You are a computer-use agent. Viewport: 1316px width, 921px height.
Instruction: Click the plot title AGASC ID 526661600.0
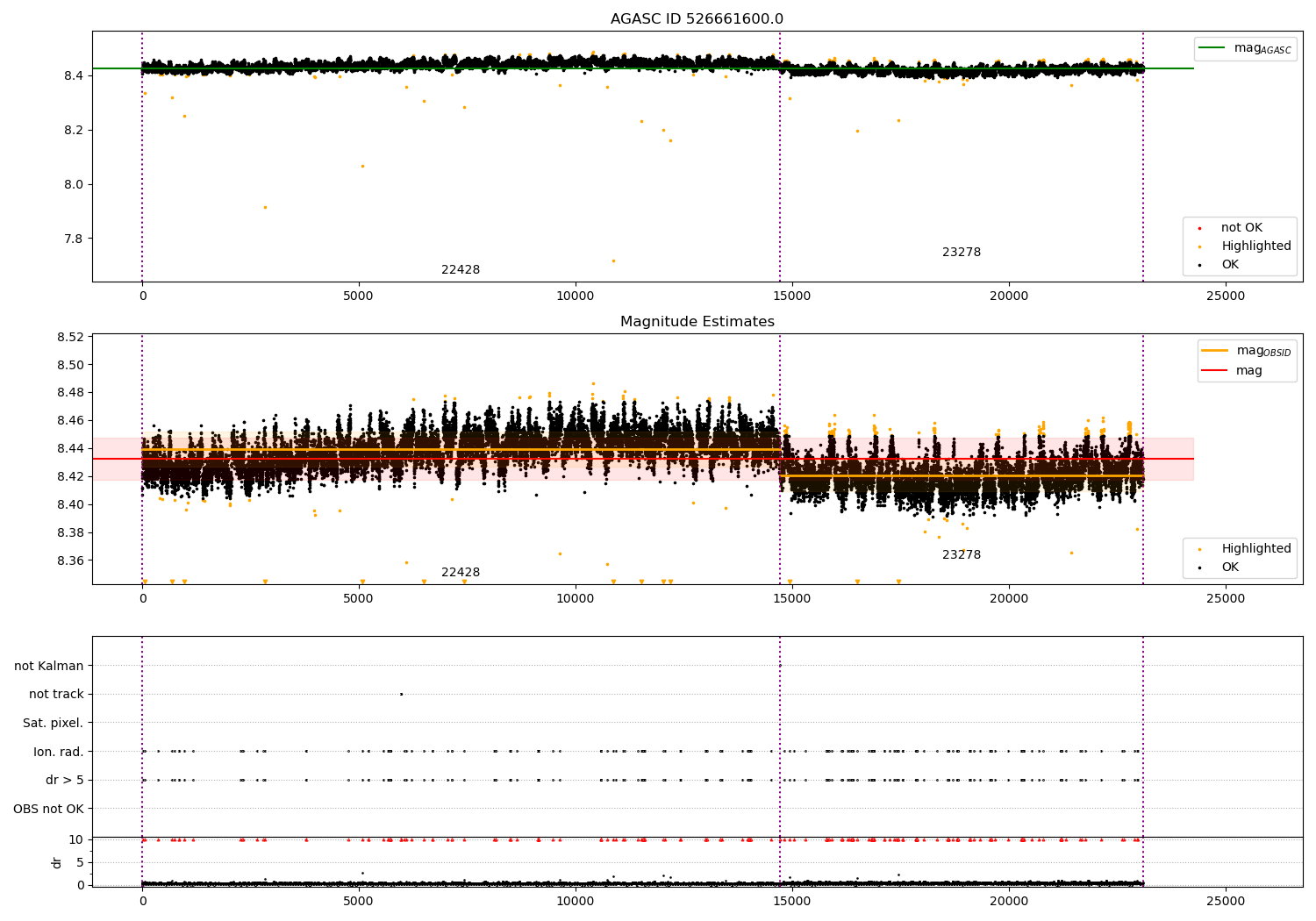point(697,19)
